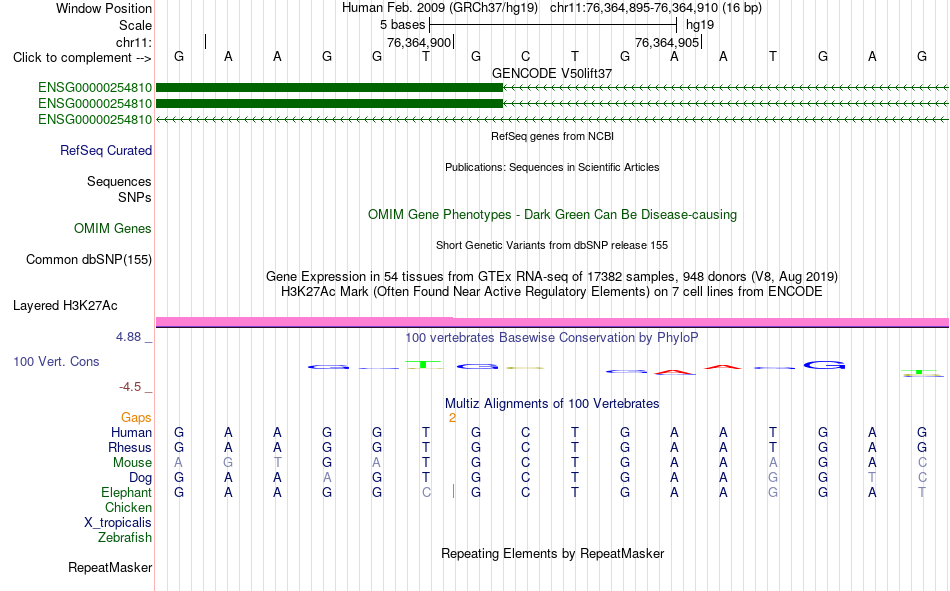Open 'Repeating Elements by RepeatMasker' title
Image resolution: width=950 pixels, height=591 pixels.
(x=552, y=553)
